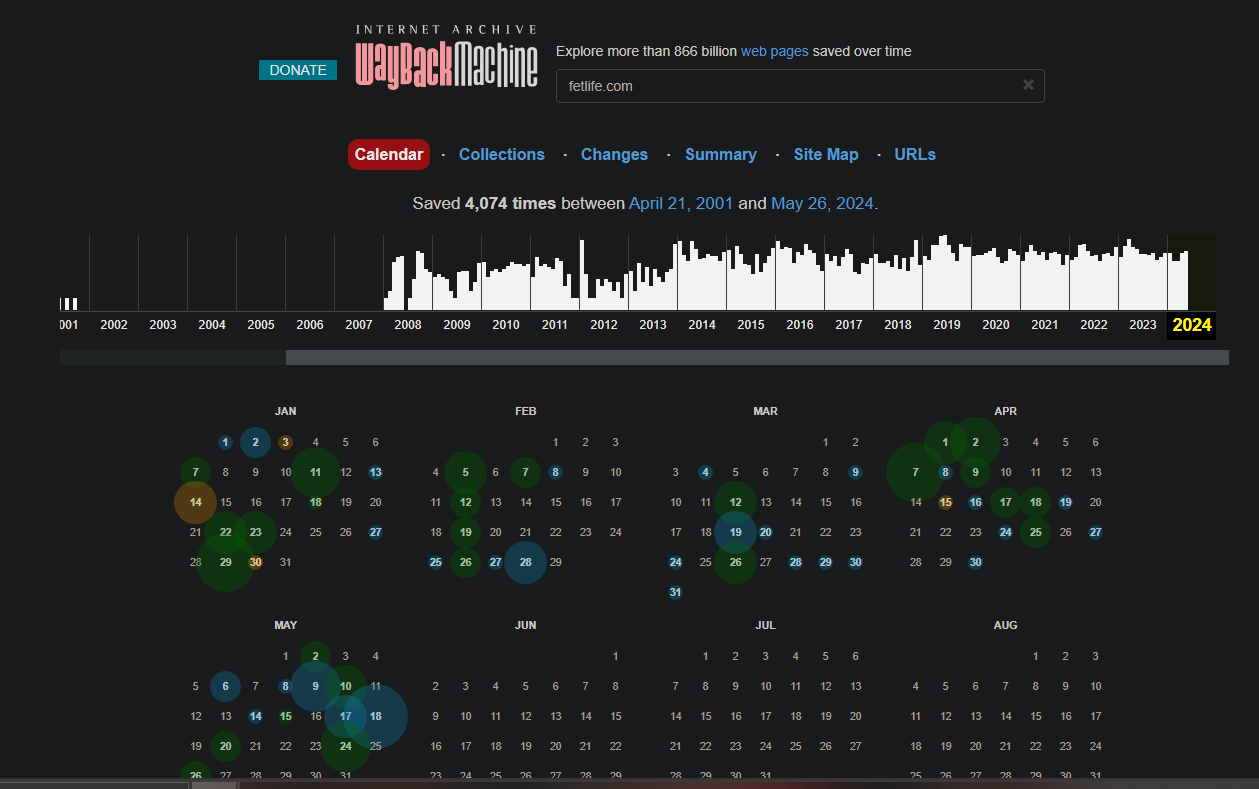
Task: Switch to the Collections tab
Action: coord(502,154)
